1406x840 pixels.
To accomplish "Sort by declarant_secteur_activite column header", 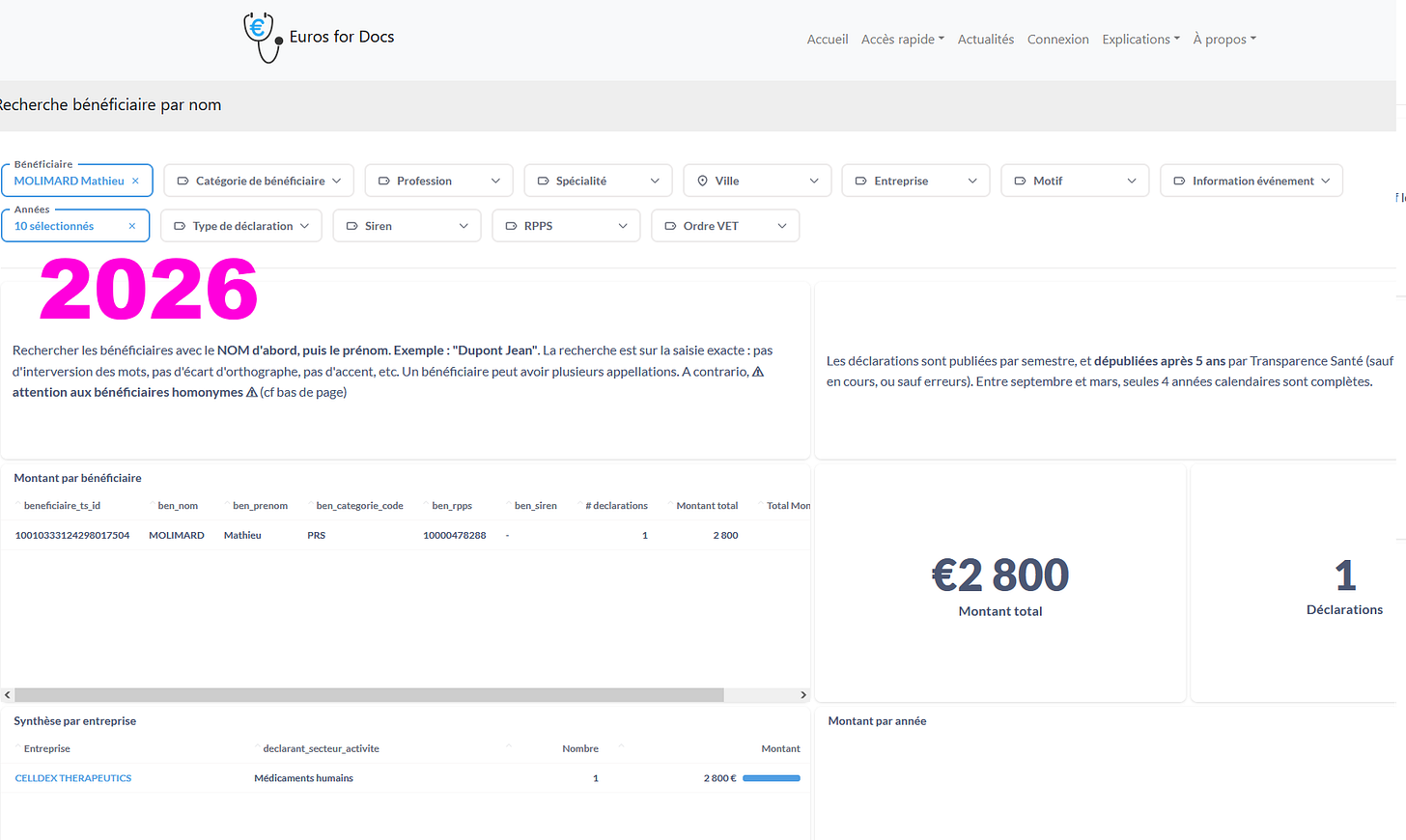I will [321, 749].
